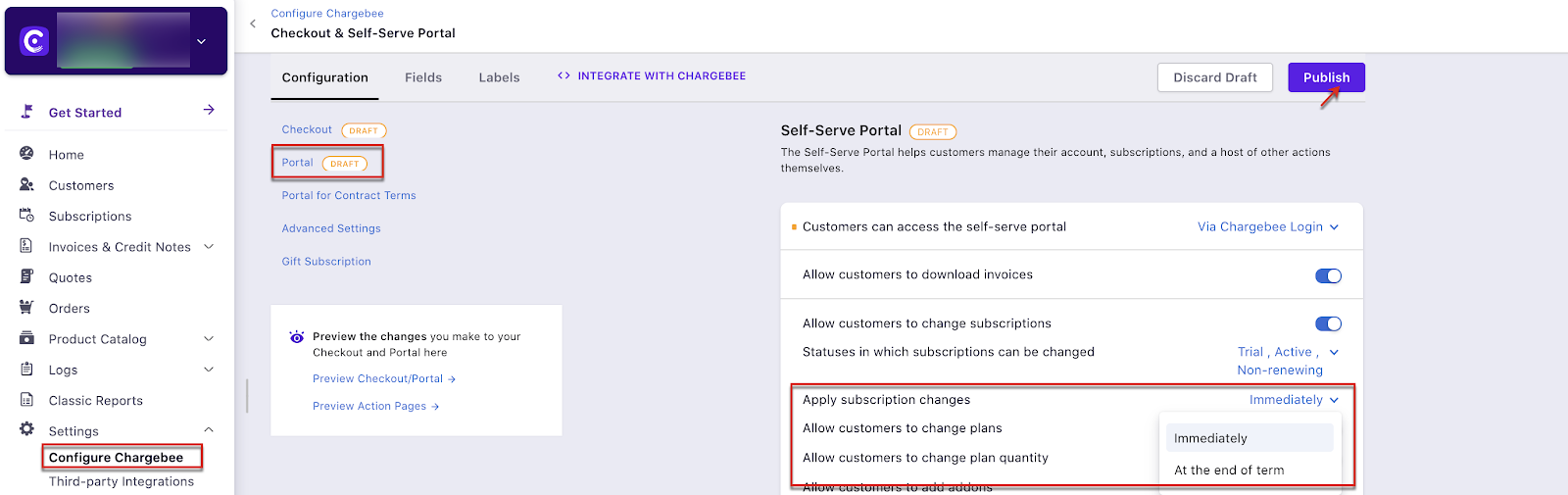Viewport: 1568px width, 495px height.
Task: Expand Invoices & Credit Notes menu chevron
Action: [209, 246]
